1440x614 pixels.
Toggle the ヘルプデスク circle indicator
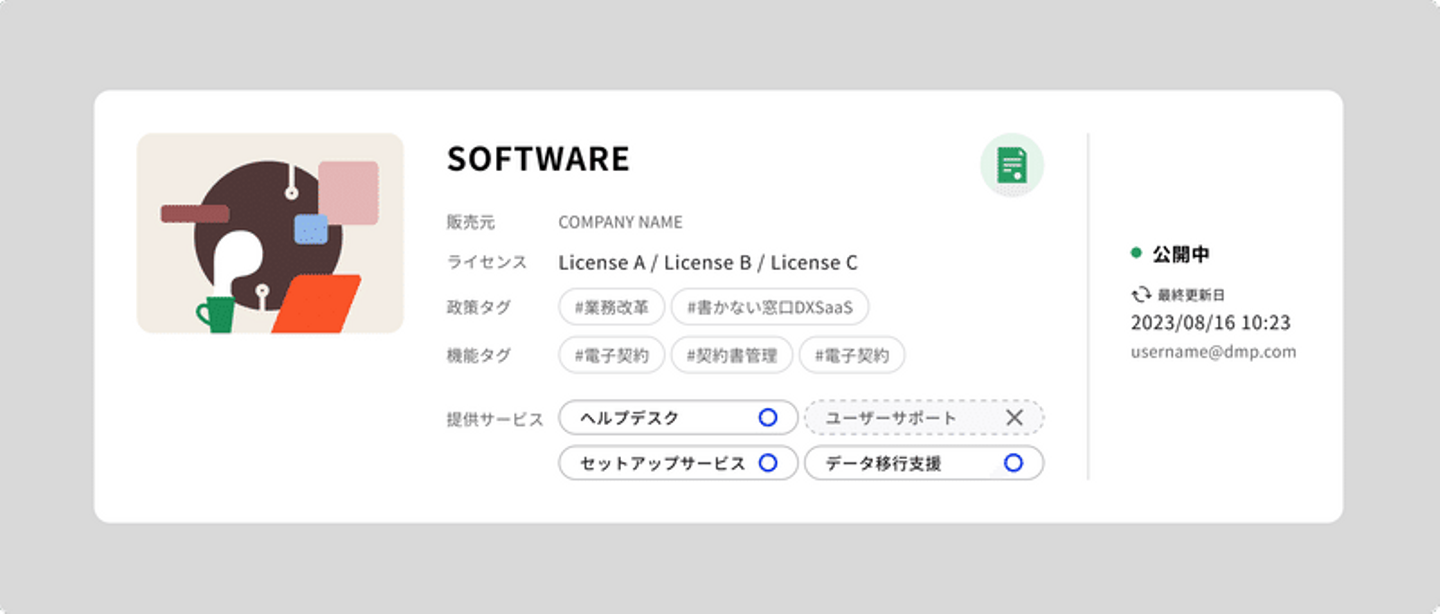pyautogui.click(x=767, y=418)
